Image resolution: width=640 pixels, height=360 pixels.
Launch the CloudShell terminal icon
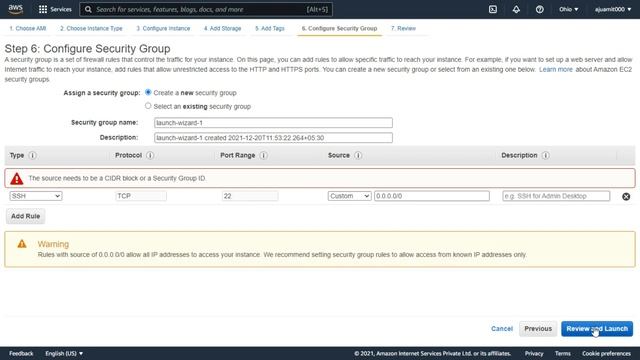pos(493,9)
